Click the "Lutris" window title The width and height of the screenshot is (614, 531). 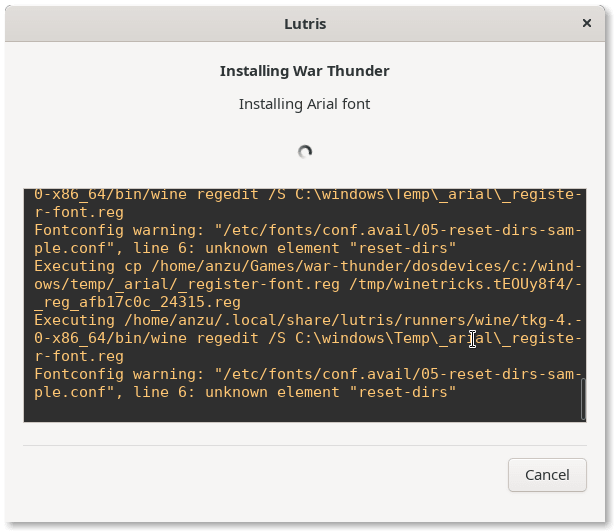pos(305,24)
